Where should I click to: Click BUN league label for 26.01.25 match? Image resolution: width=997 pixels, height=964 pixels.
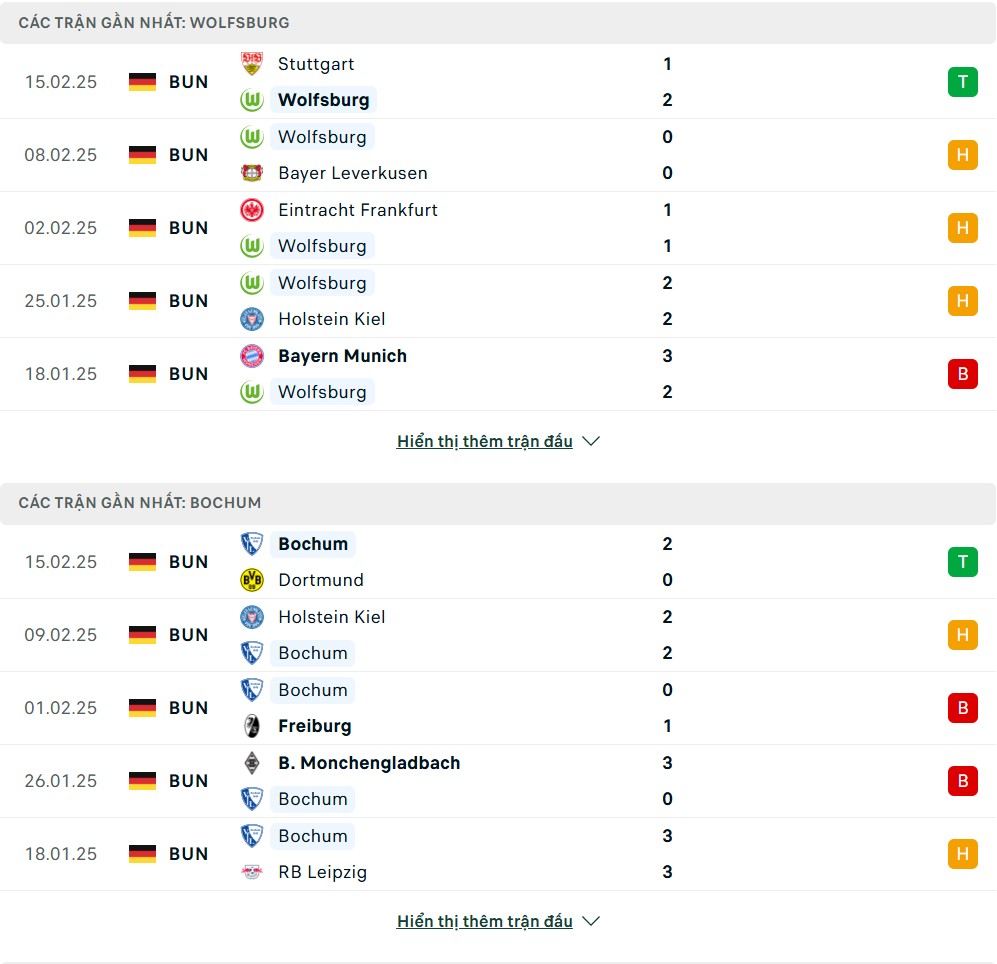(188, 781)
